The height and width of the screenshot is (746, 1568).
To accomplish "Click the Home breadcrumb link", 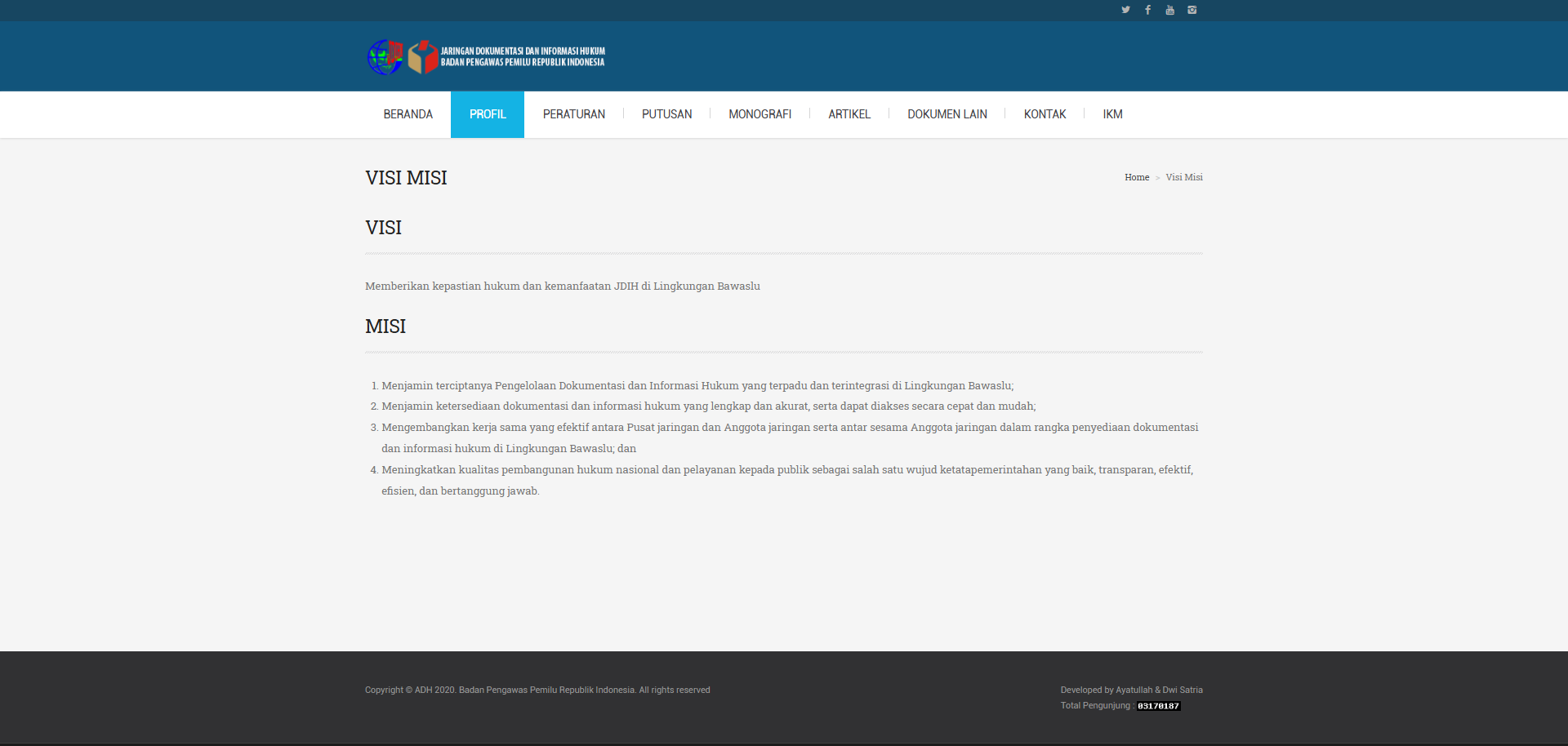I will [1136, 177].
